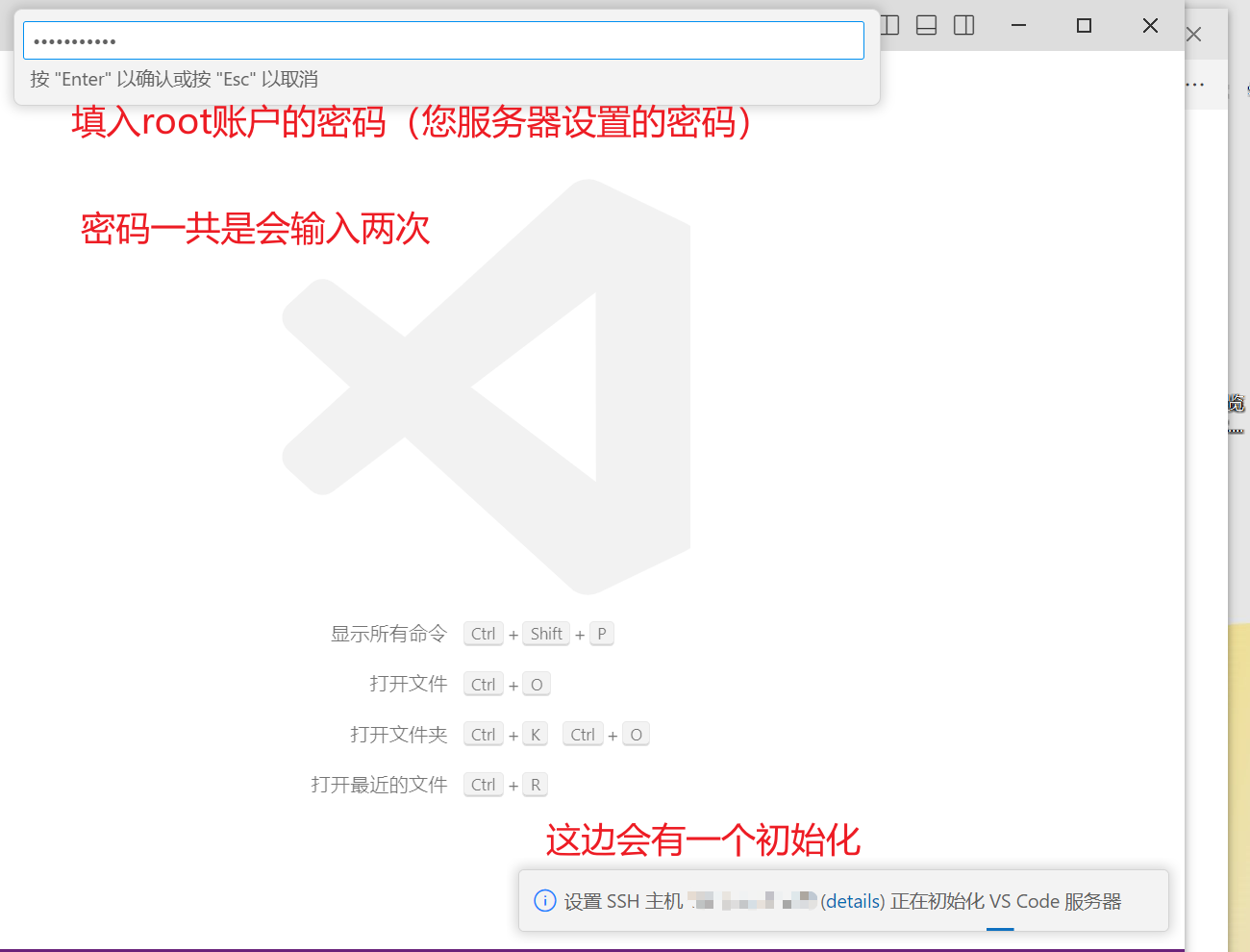The width and height of the screenshot is (1250, 952).
Task: Click the '打开文件夹' shortcut label
Action: (399, 735)
